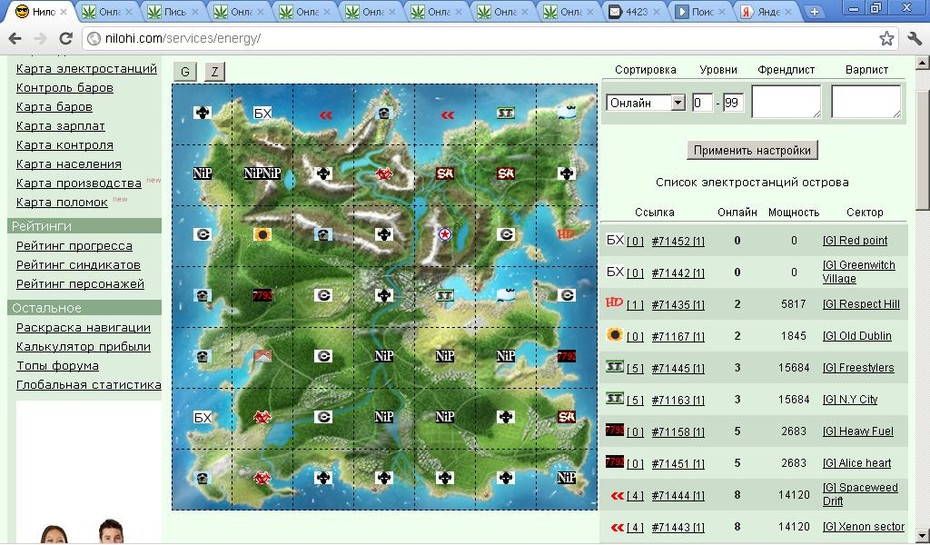Open Карта зарплат link
The height and width of the screenshot is (545, 930).
(x=60, y=126)
